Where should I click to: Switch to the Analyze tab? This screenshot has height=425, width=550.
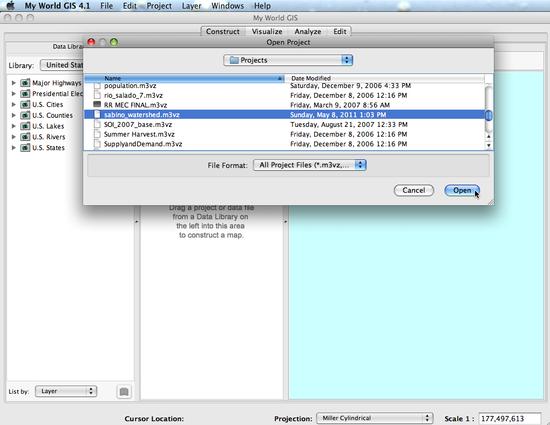pyautogui.click(x=308, y=32)
